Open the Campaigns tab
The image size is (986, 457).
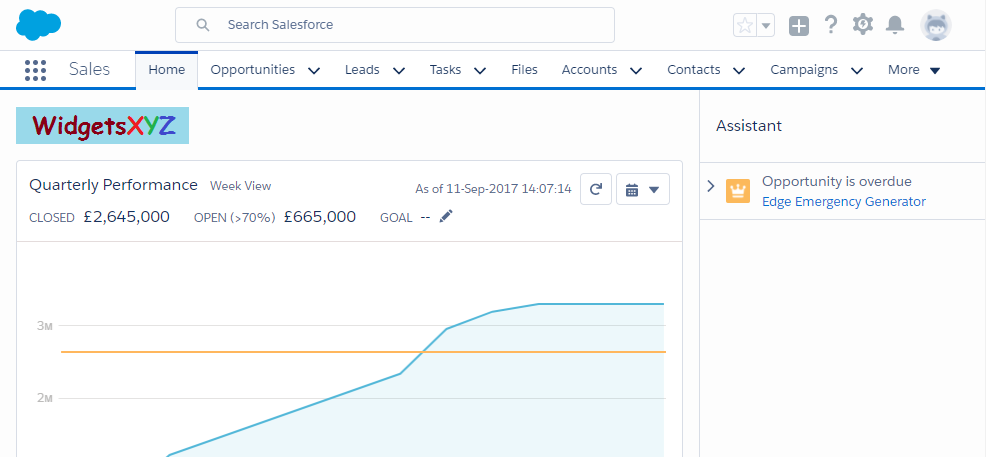click(804, 70)
